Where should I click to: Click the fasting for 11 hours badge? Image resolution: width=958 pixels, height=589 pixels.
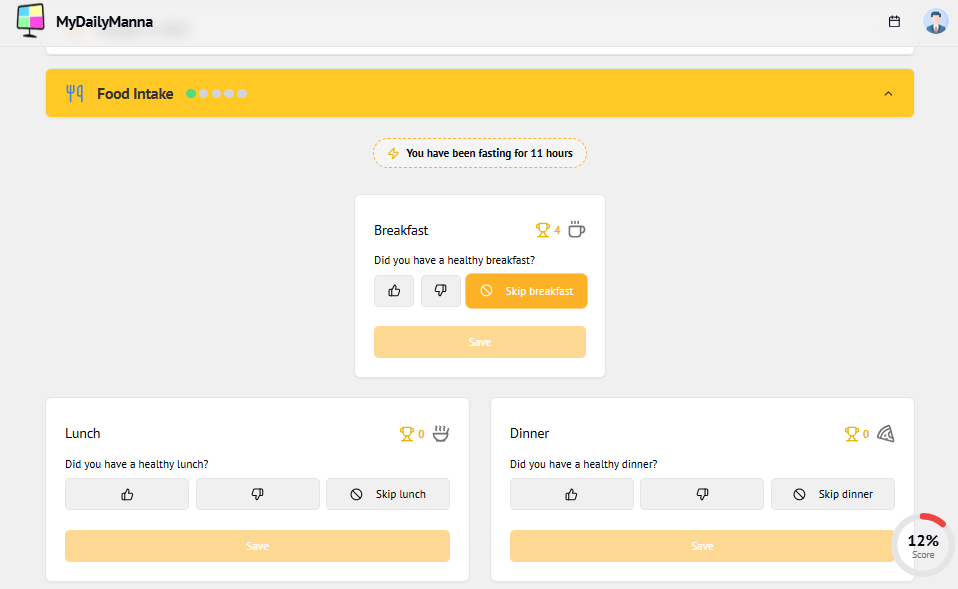click(480, 153)
